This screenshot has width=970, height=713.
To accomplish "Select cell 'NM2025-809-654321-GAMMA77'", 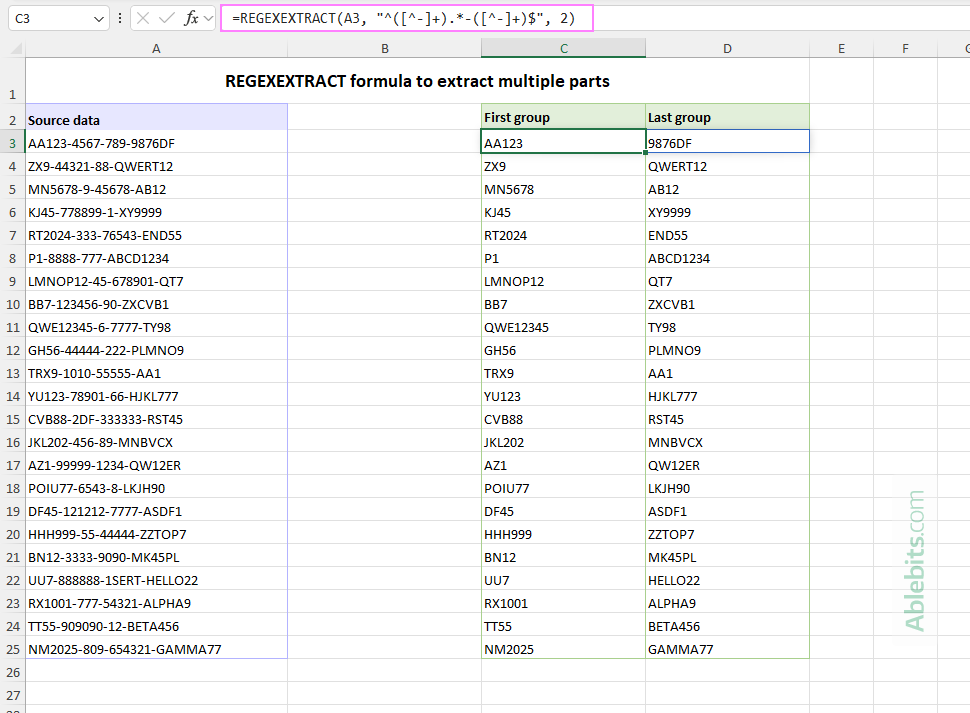I will [157, 649].
